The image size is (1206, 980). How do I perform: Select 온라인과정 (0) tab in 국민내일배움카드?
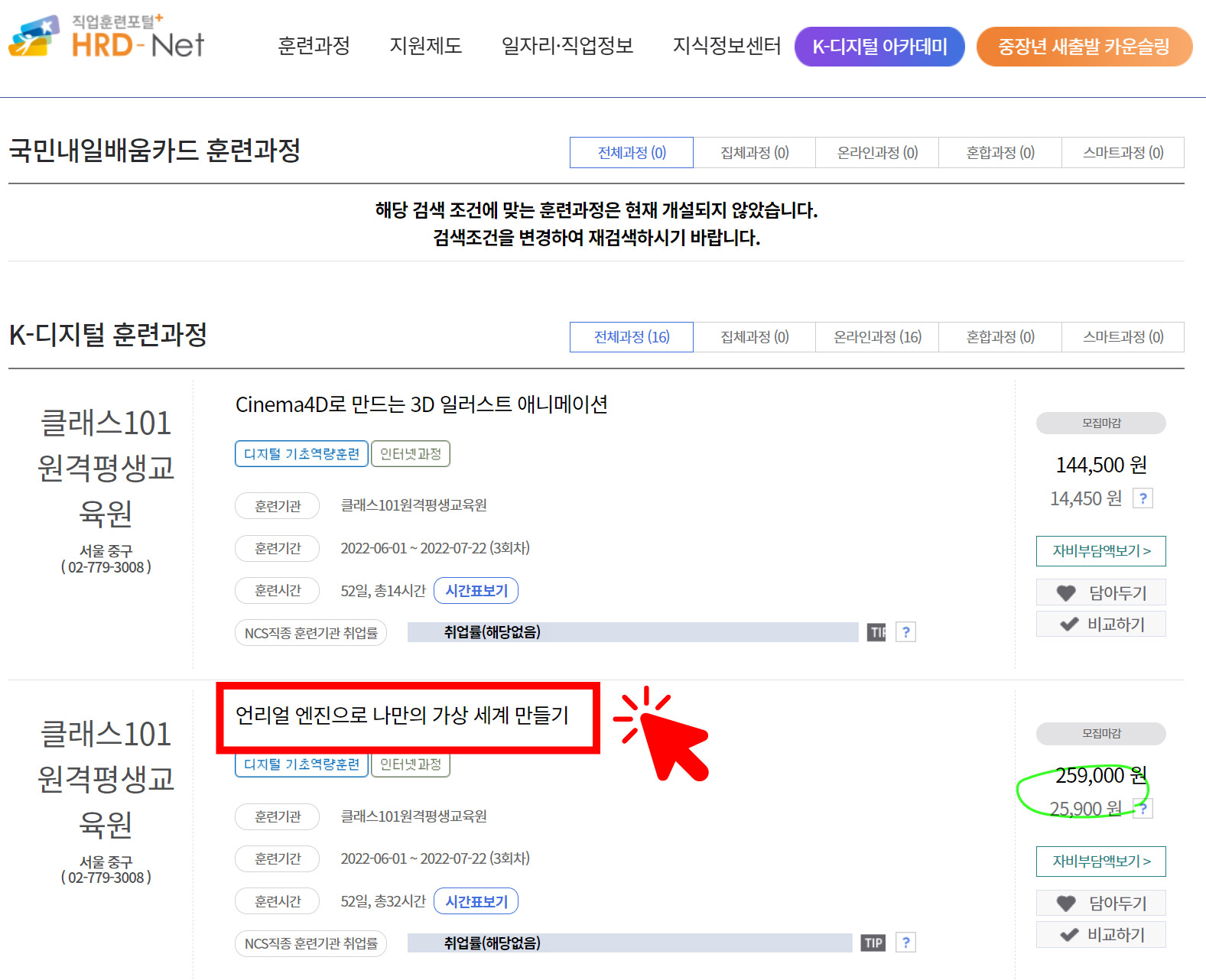[877, 152]
